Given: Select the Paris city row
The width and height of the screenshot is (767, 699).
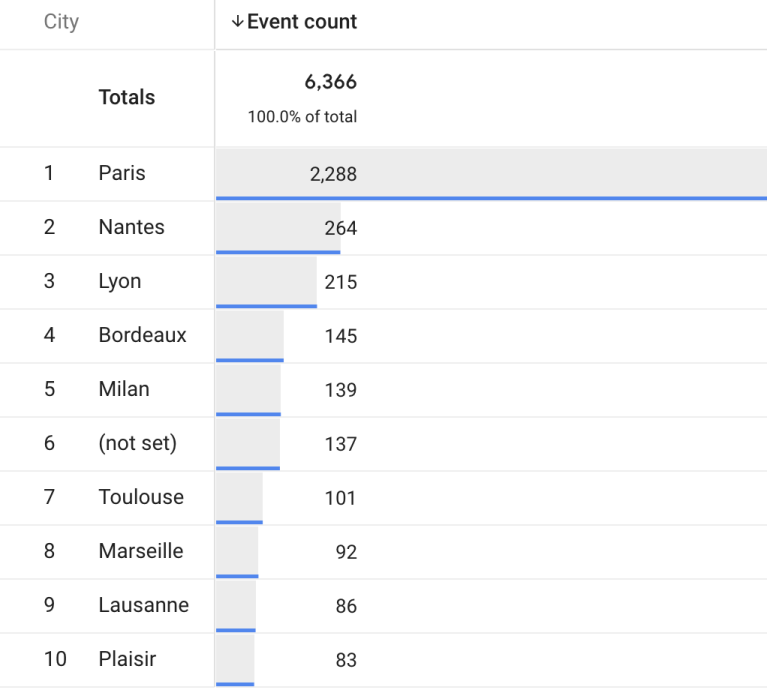Looking at the screenshot, I should coord(122,173).
